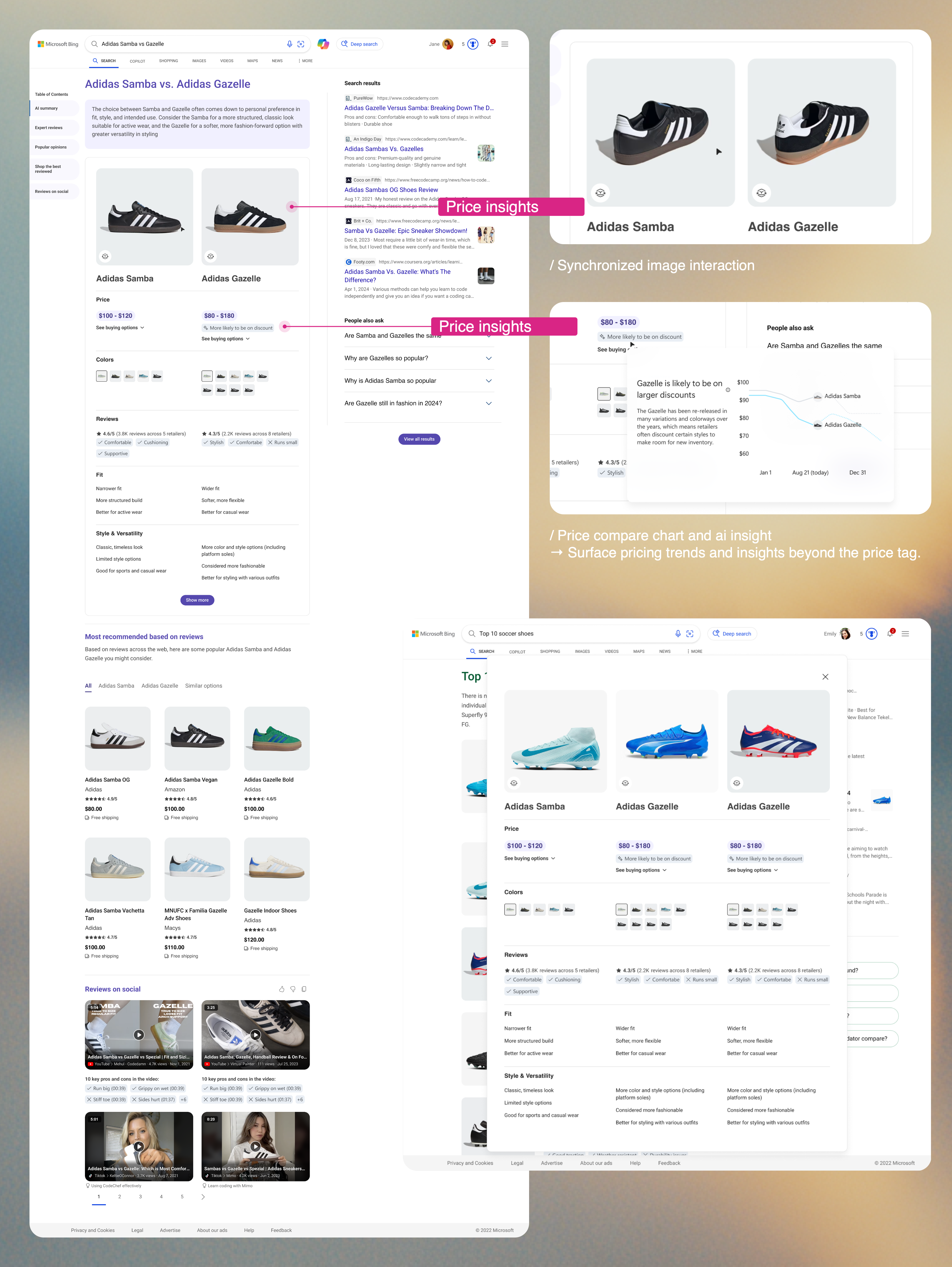Open MORE menu in Emily's search tabs
Screen dimensions: 952x1267
tap(695, 651)
